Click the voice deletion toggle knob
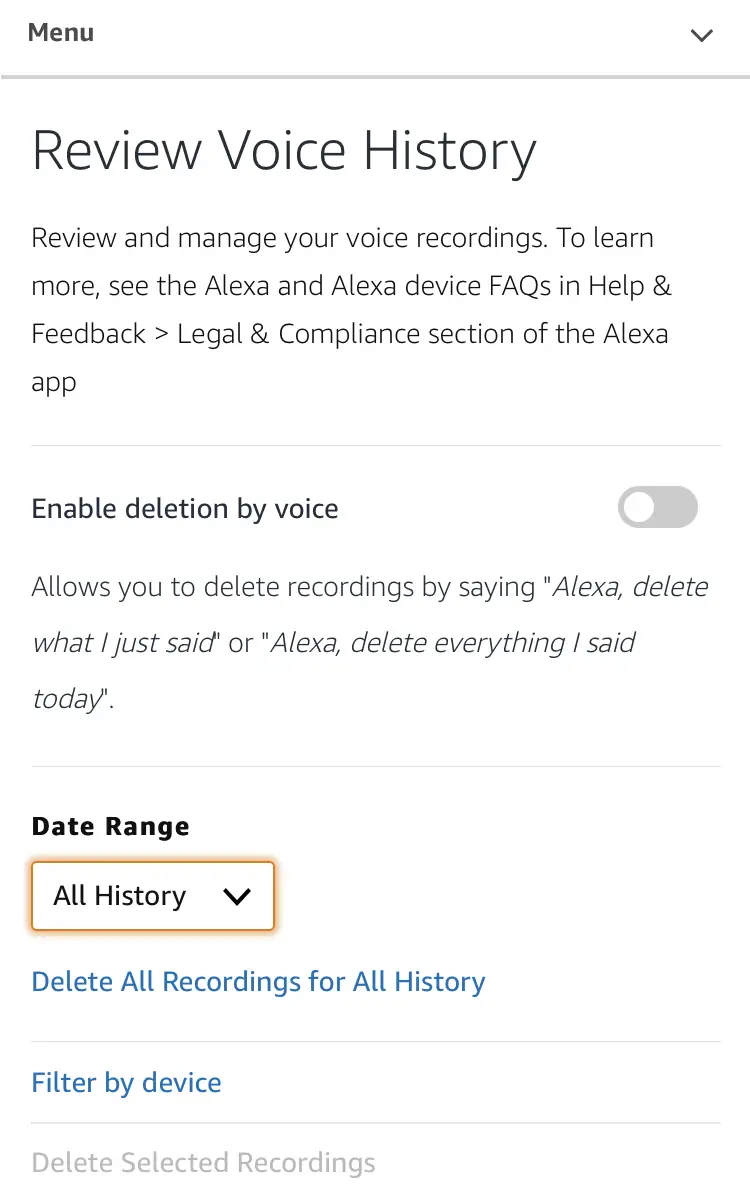Image resolution: width=750 pixels, height=1204 pixels. point(637,507)
